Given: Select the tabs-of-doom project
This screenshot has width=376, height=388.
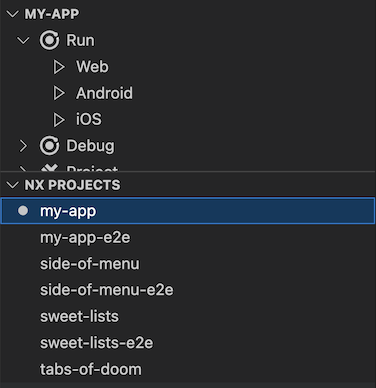Looking at the screenshot, I should [x=188, y=369].
